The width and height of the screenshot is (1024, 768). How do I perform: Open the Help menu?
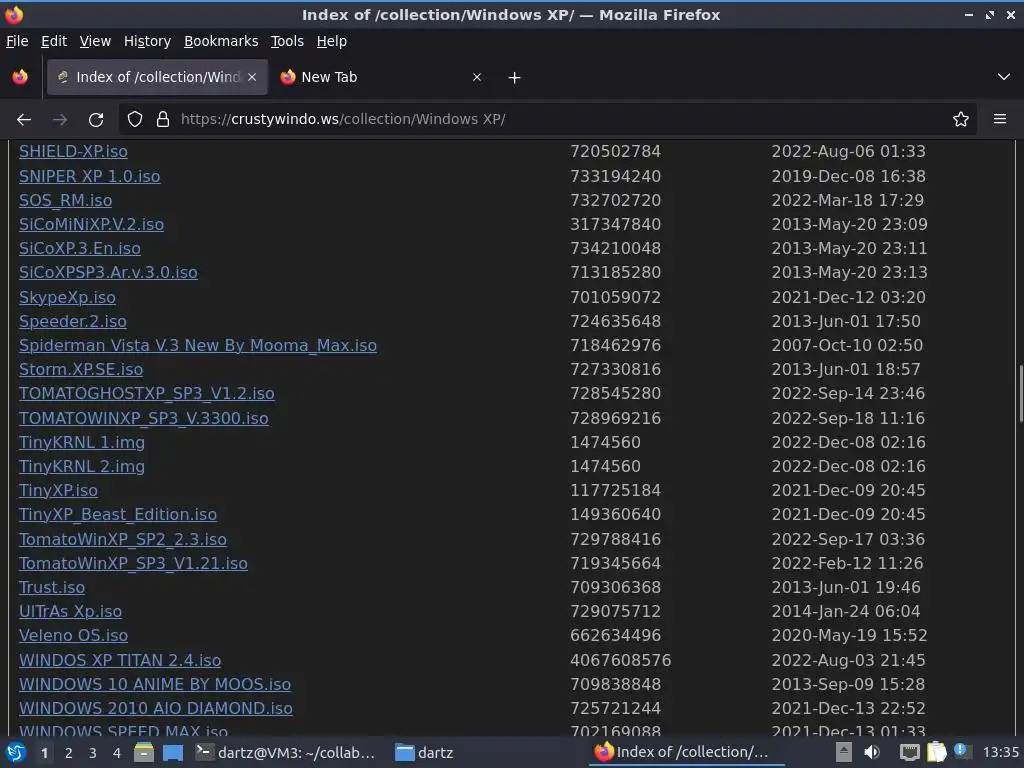click(332, 41)
